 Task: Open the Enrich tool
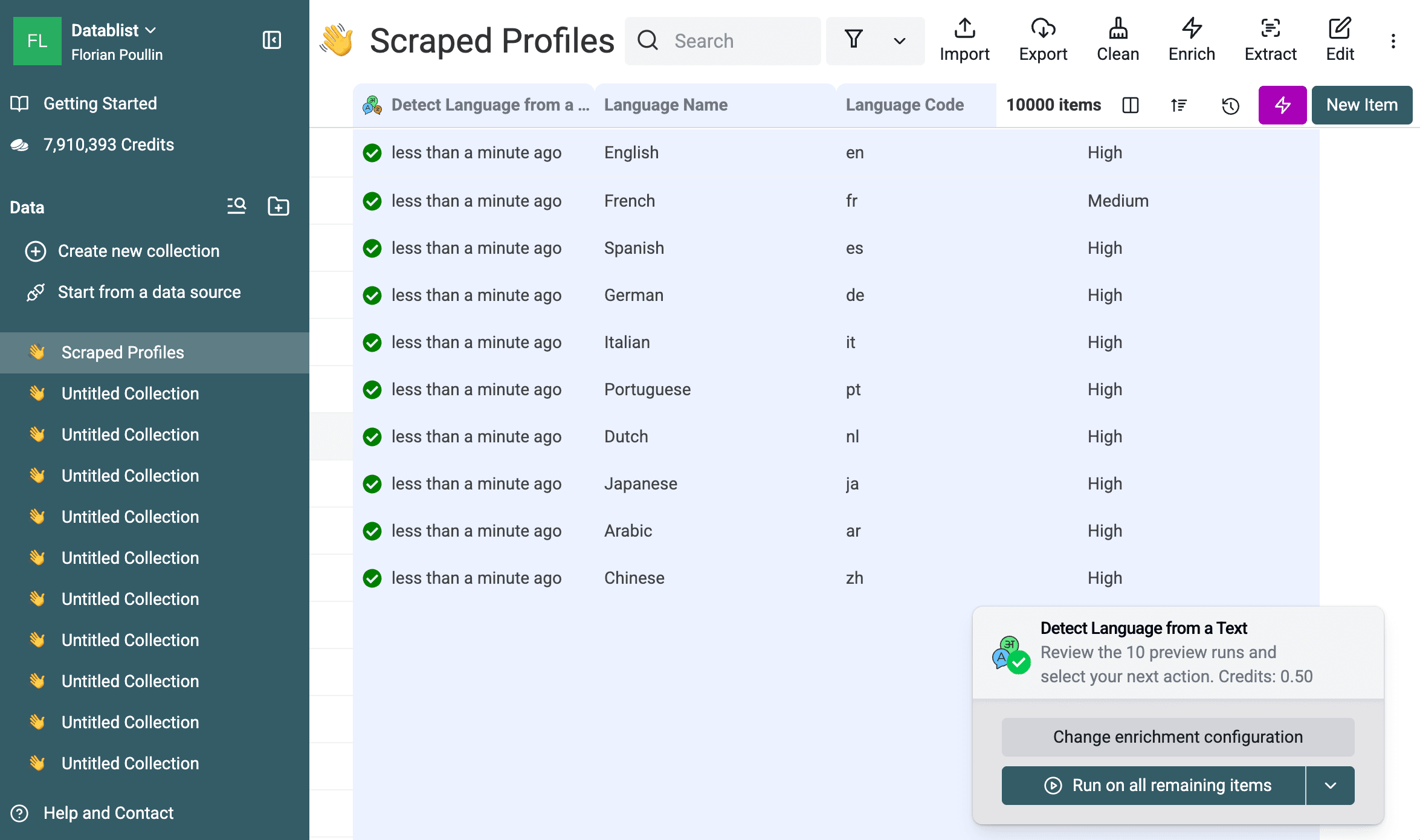(x=1192, y=40)
